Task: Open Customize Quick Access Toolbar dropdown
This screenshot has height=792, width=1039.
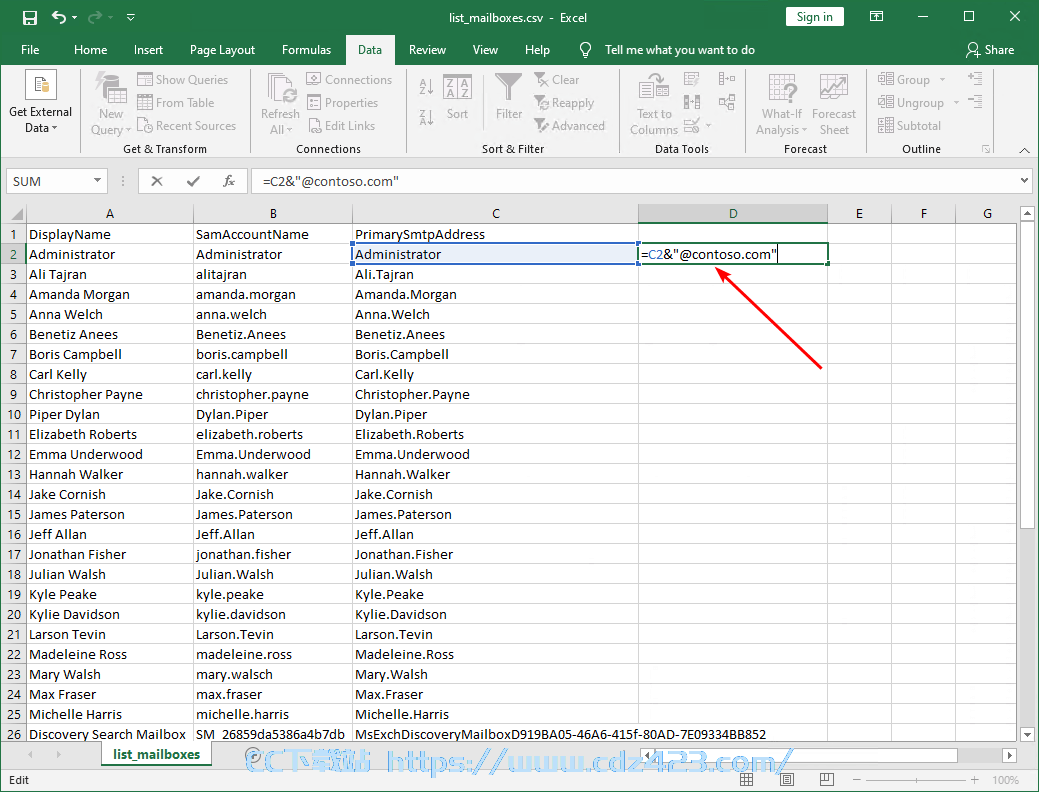Action: (131, 18)
